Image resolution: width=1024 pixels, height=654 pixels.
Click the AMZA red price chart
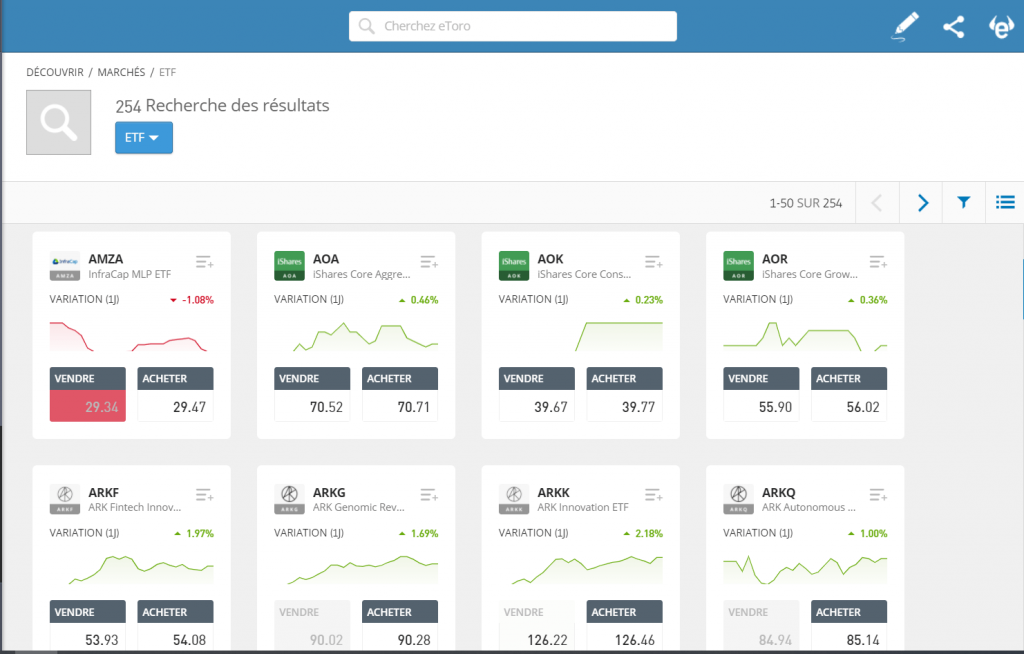(x=131, y=336)
